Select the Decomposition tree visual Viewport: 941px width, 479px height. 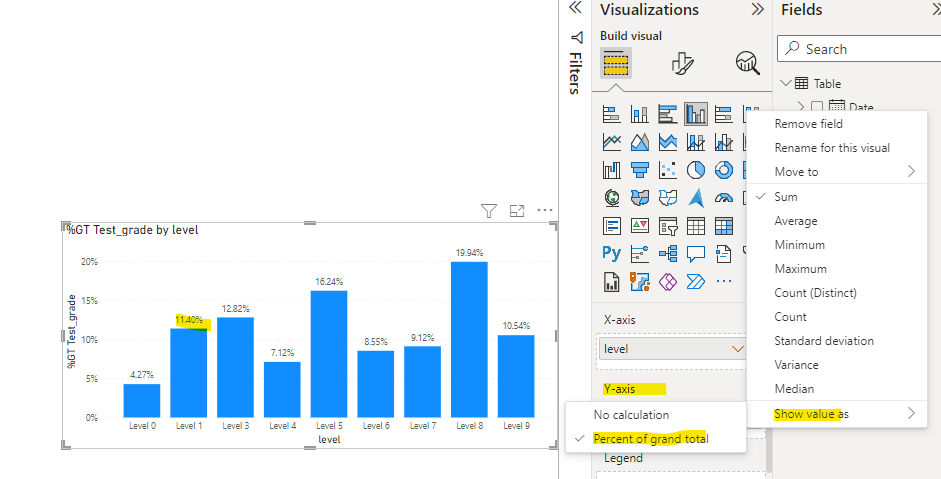click(x=668, y=253)
